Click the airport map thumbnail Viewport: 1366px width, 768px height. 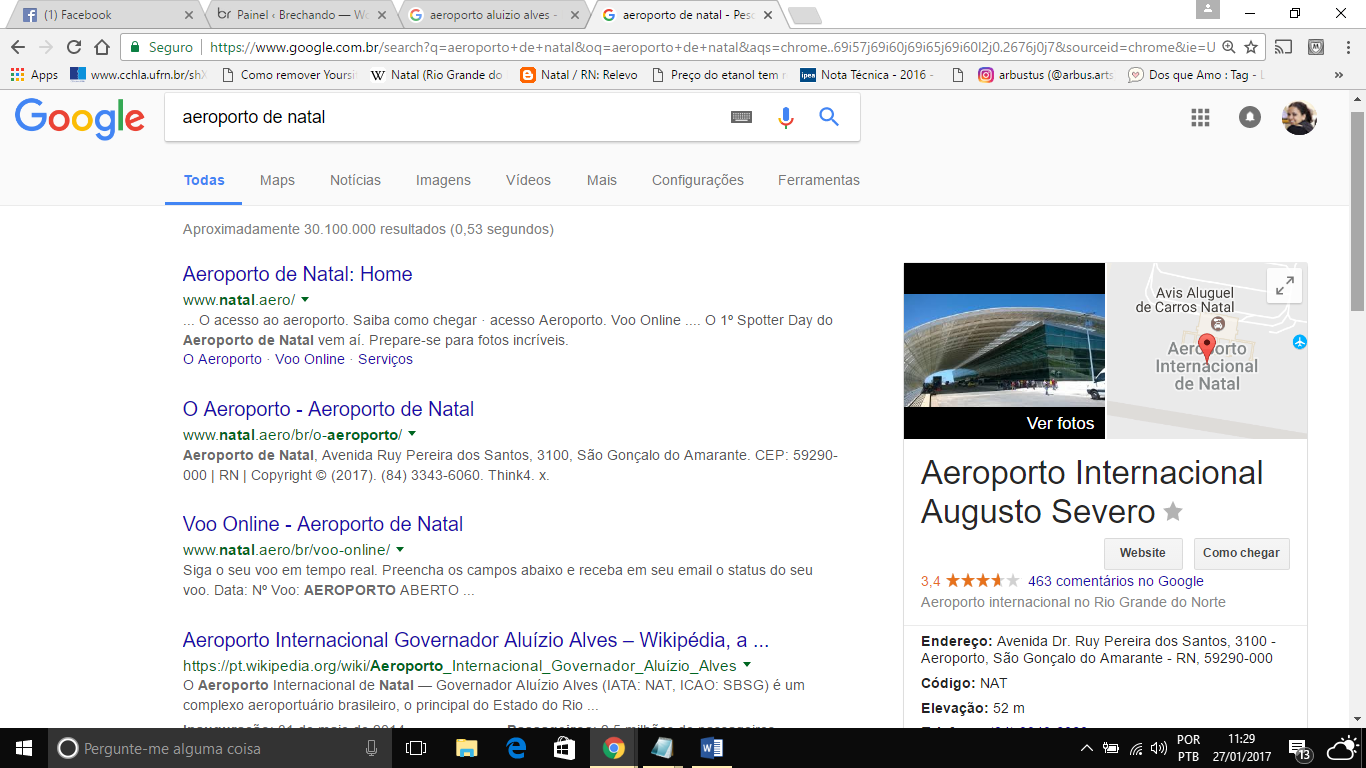pyautogui.click(x=1207, y=351)
